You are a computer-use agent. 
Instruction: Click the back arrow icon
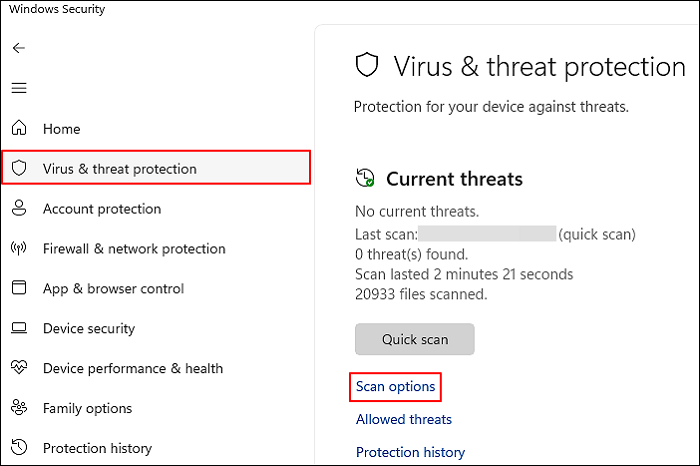(19, 48)
